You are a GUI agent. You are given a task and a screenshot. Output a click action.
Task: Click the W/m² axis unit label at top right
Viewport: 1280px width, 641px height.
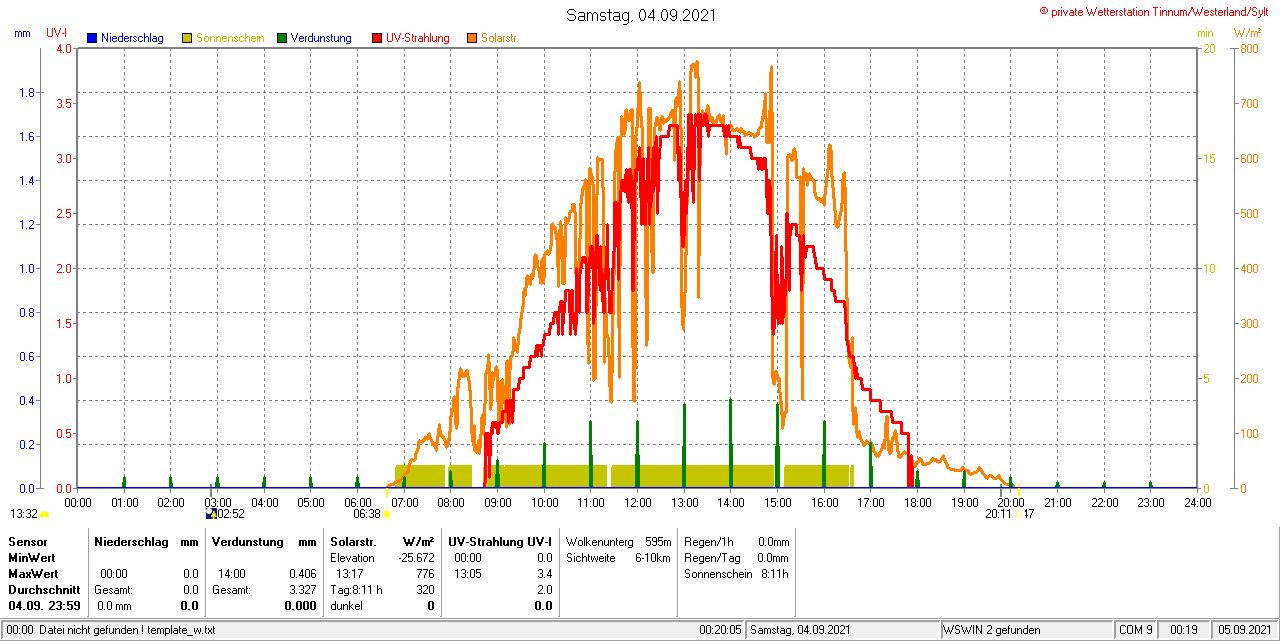click(x=1250, y=33)
